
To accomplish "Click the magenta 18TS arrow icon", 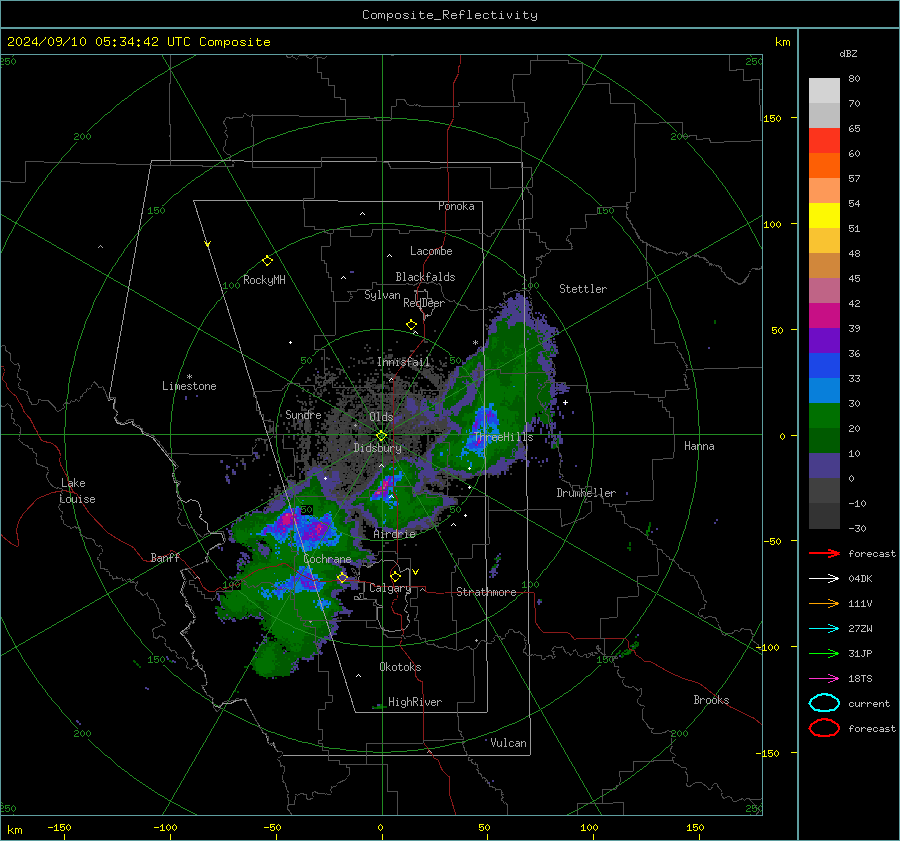I will pyautogui.click(x=824, y=679).
